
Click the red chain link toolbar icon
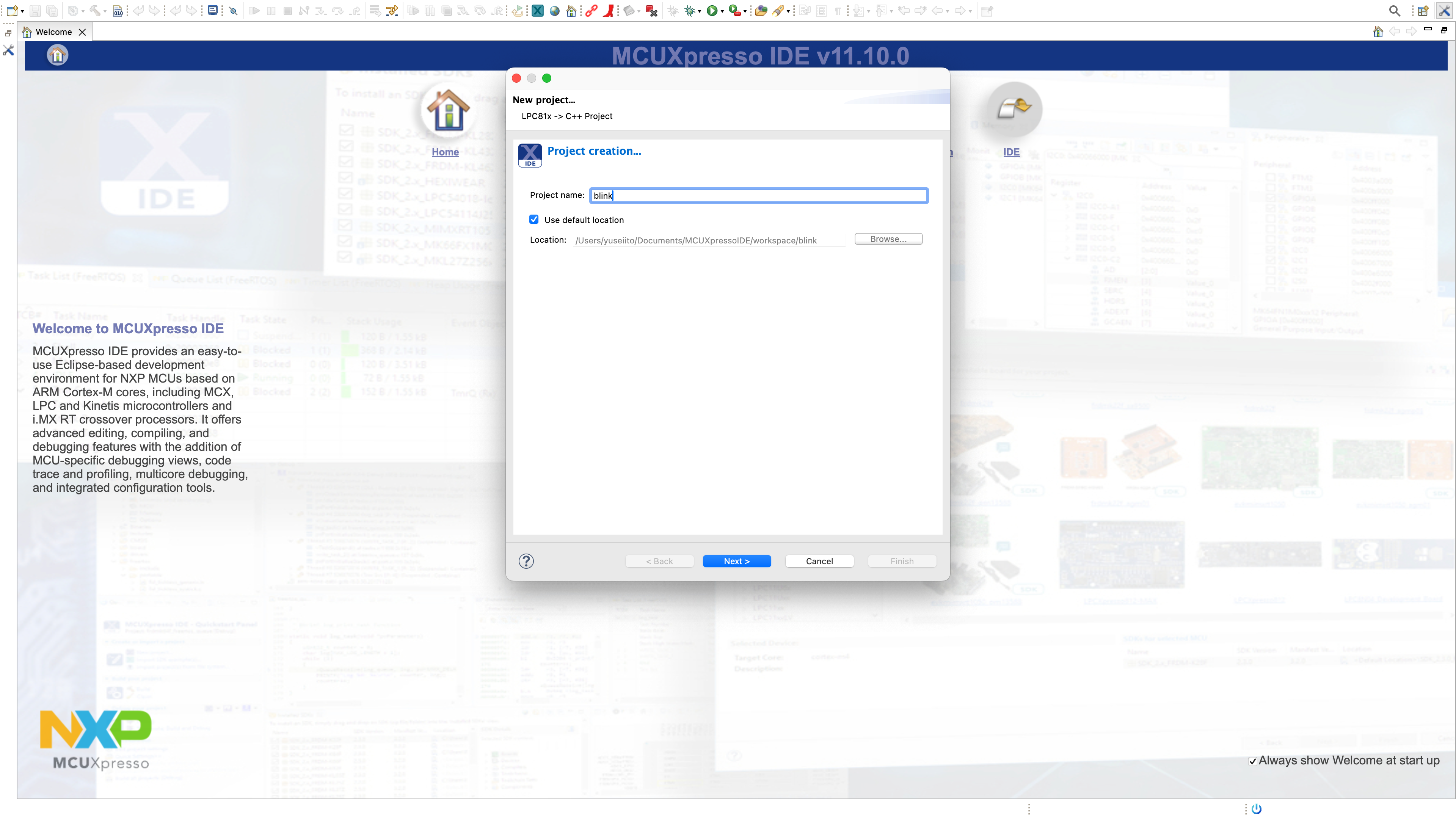591,11
